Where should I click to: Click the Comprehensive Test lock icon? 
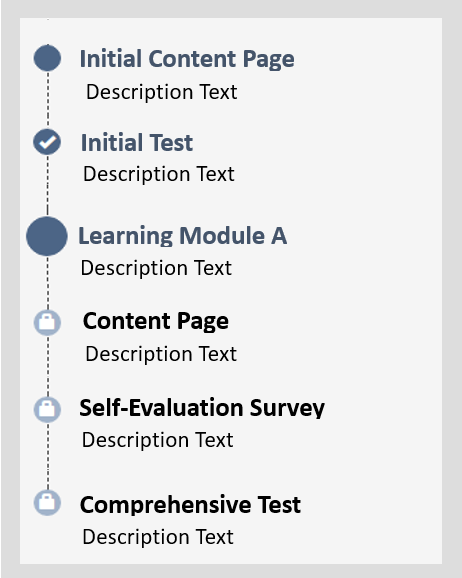[47, 502]
